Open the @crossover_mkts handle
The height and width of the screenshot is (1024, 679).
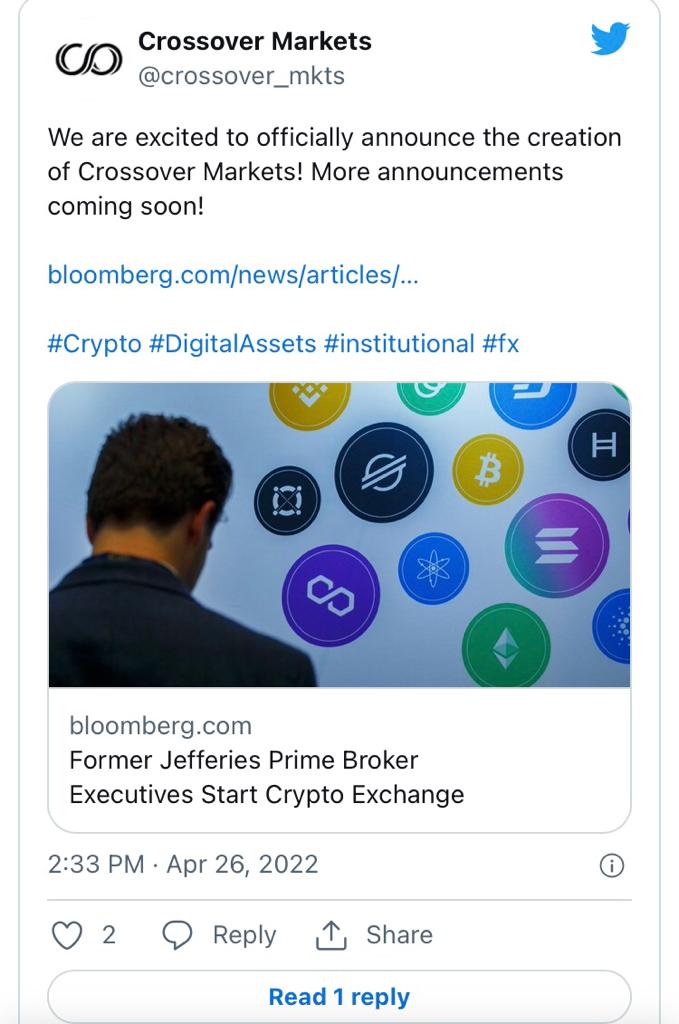tap(241, 76)
